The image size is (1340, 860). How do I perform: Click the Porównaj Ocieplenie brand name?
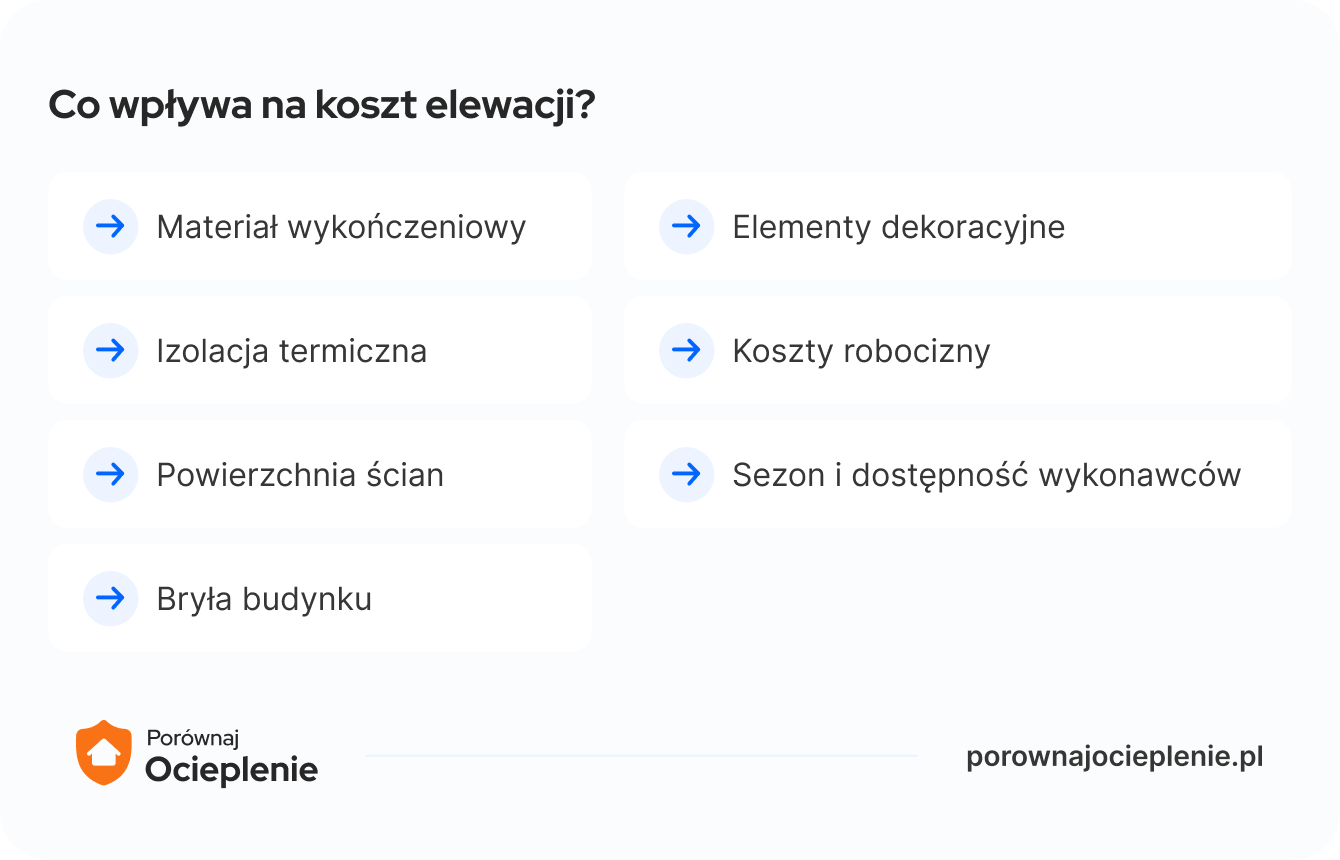coord(232,756)
